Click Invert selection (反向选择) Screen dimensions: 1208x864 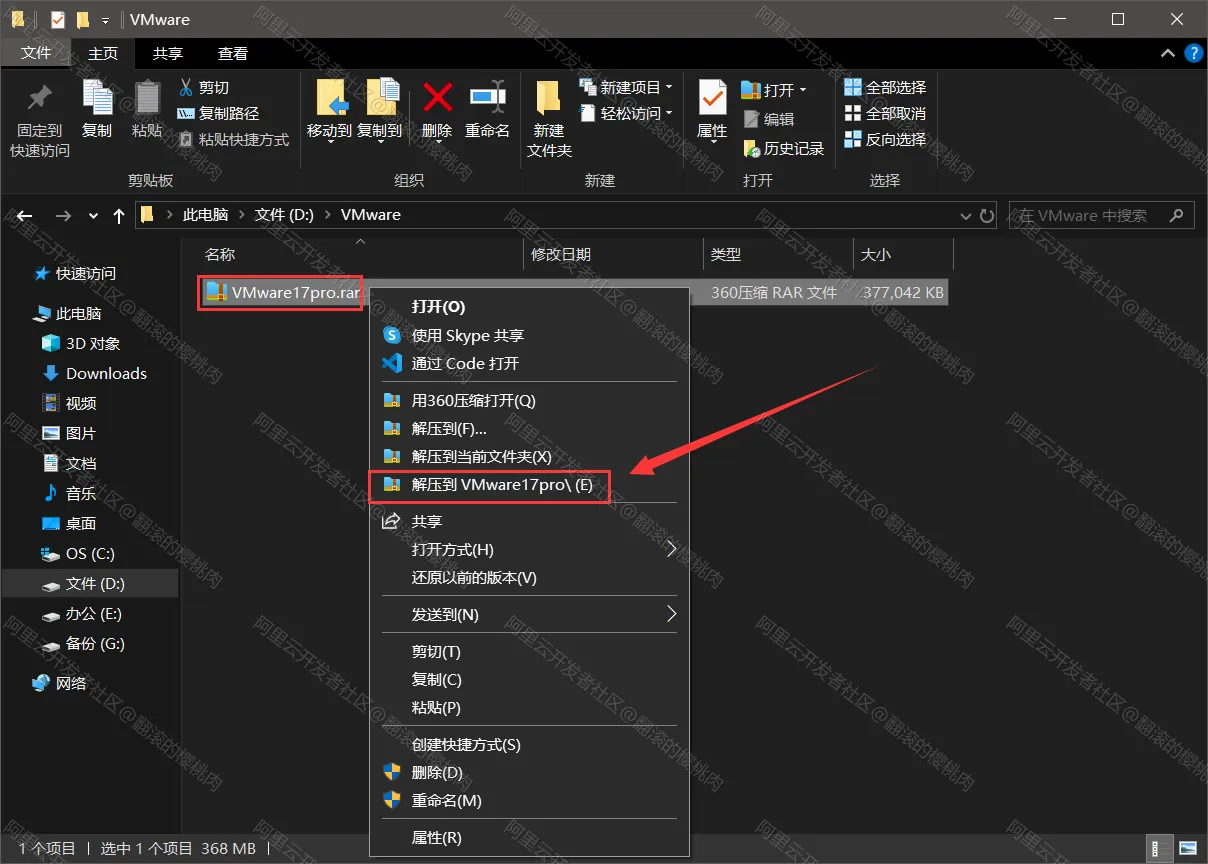[885, 140]
